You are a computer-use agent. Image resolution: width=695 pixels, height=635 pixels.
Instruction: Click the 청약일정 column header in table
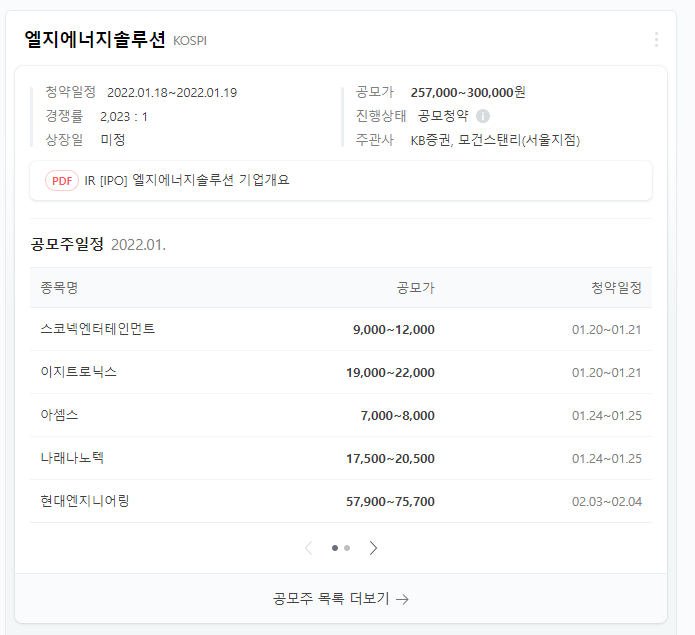coord(616,288)
